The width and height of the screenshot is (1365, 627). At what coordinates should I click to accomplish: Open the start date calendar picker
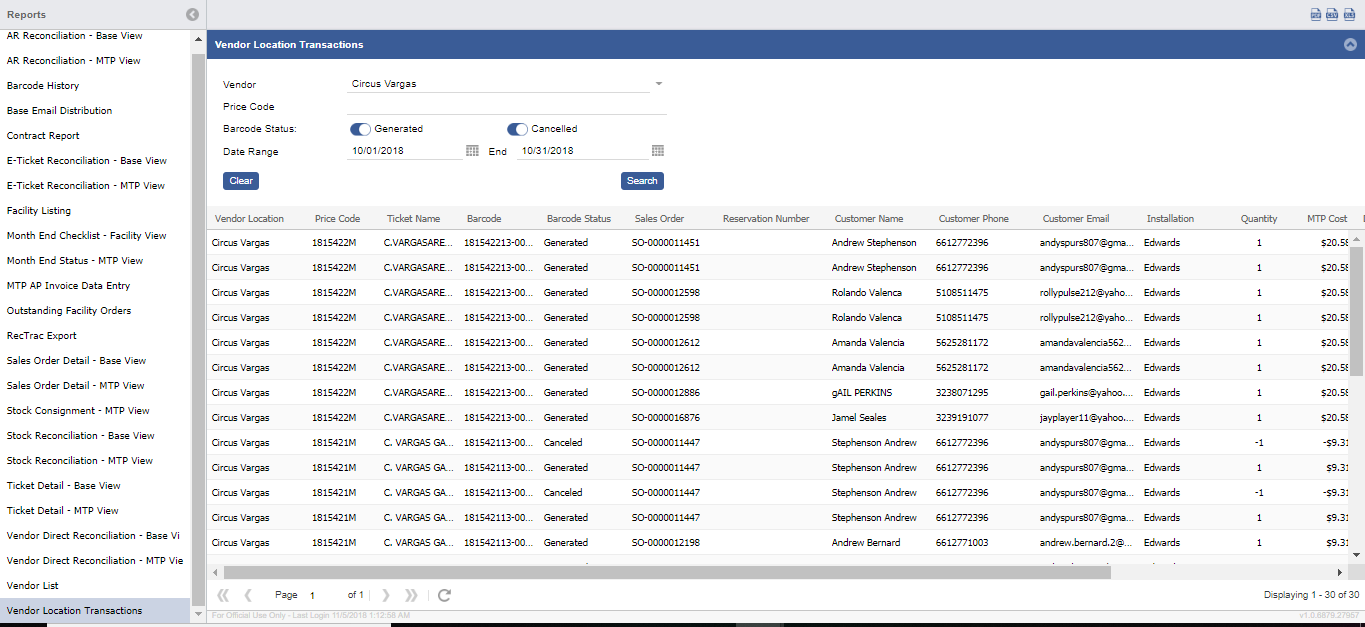click(472, 151)
